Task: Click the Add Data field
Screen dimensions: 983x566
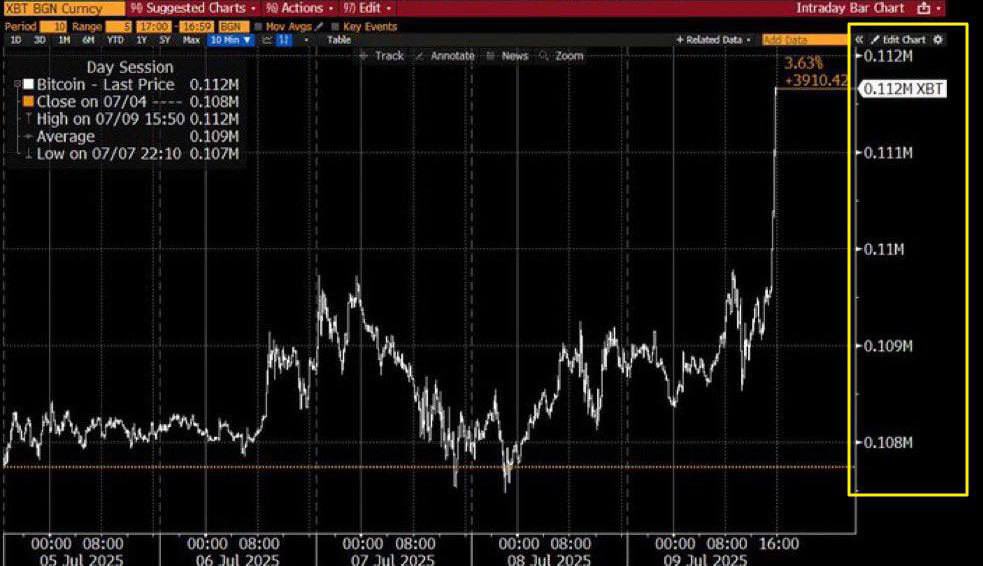Action: tap(804, 39)
